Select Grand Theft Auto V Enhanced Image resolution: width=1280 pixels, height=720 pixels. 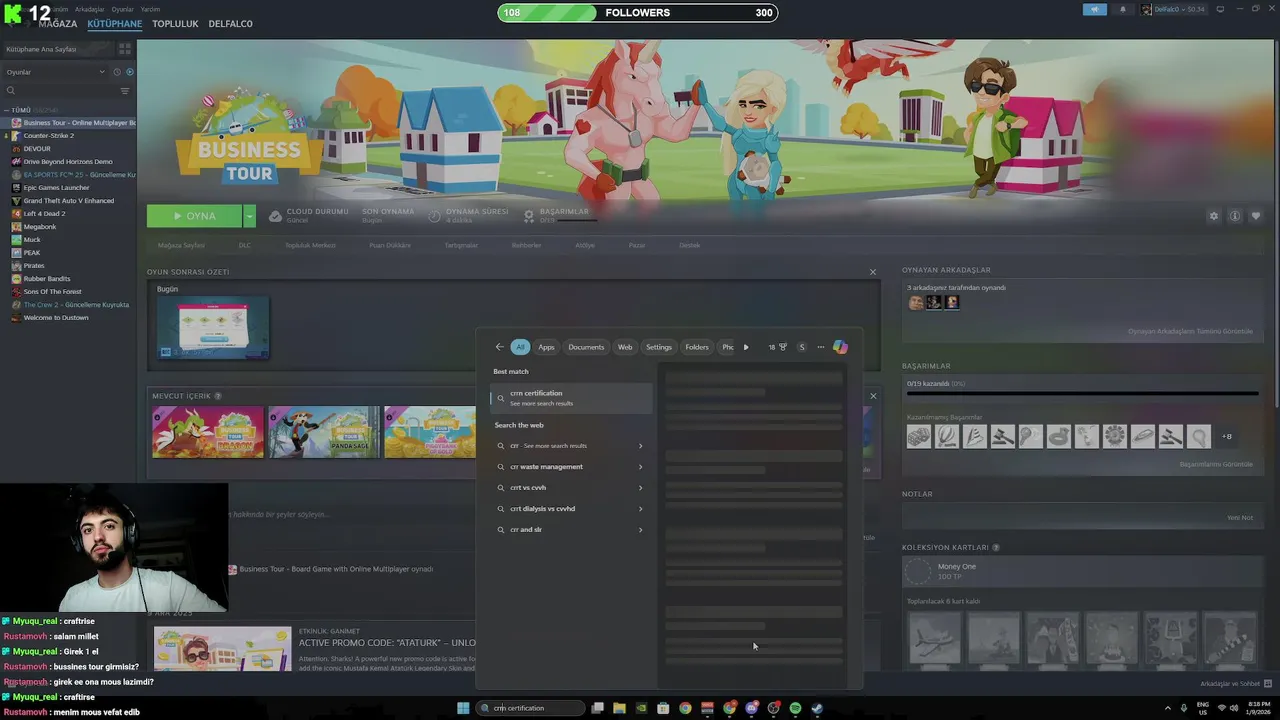[x=68, y=201]
